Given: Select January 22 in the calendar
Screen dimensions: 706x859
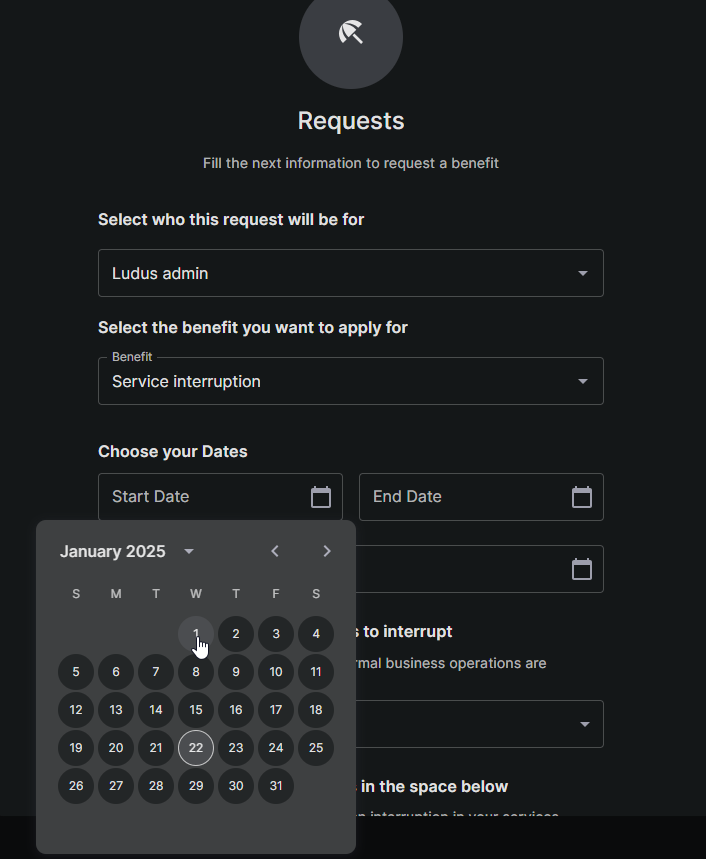Looking at the screenshot, I should [196, 748].
